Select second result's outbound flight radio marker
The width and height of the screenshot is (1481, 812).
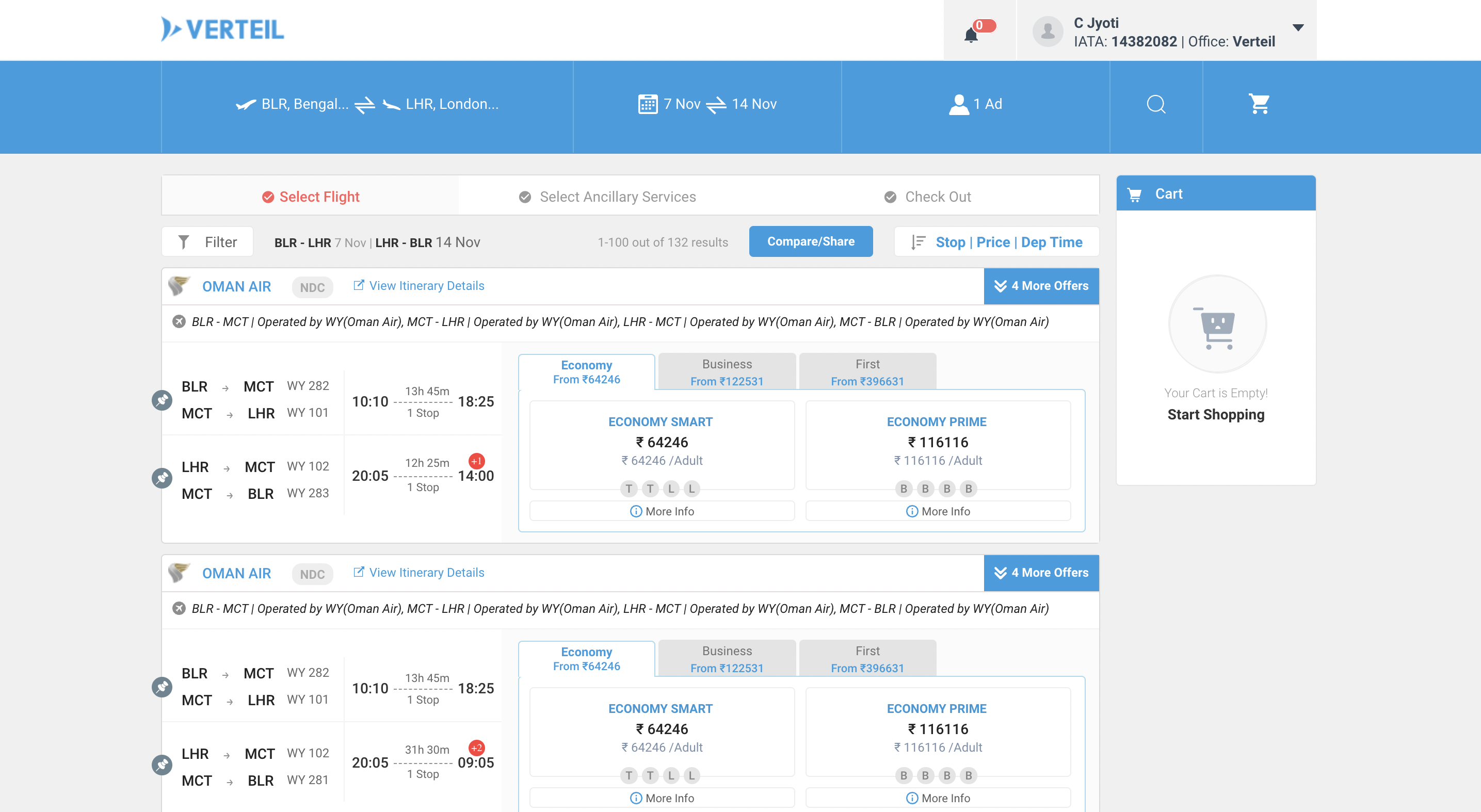tap(162, 687)
